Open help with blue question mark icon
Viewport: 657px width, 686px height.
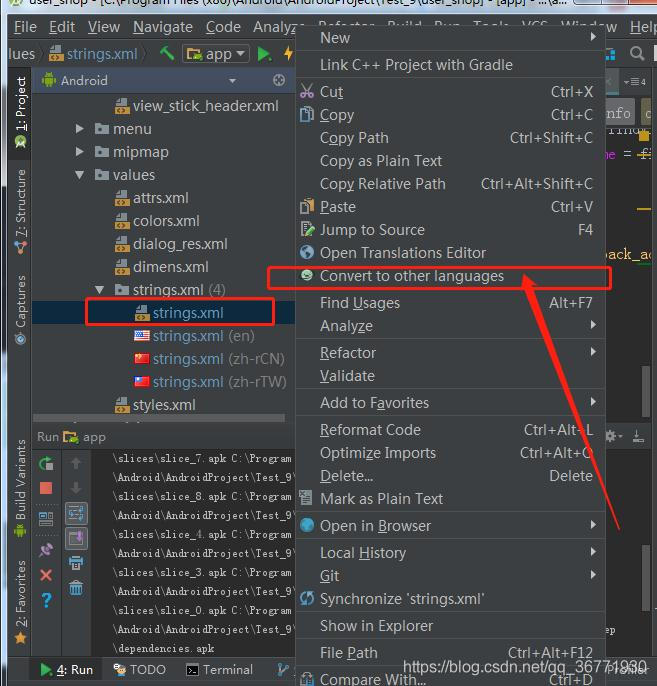(46, 600)
